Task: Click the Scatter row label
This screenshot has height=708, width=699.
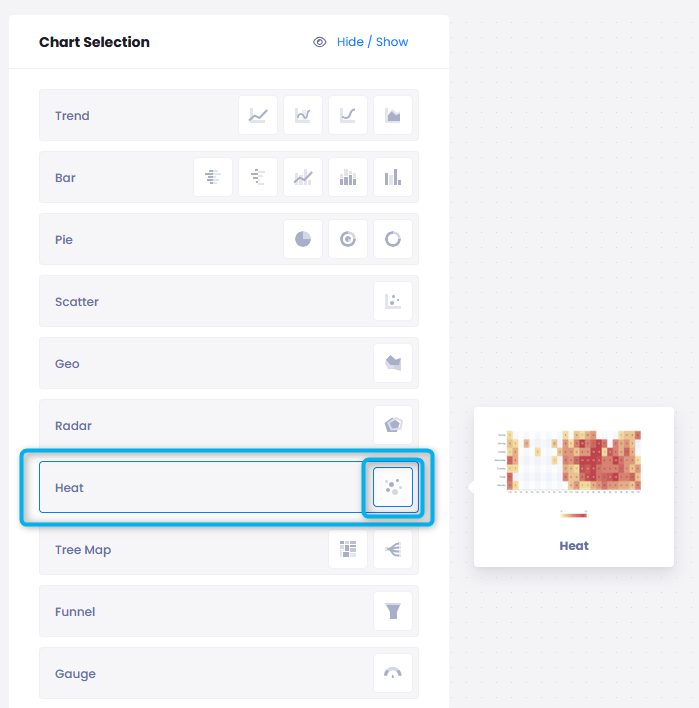Action: tap(77, 302)
